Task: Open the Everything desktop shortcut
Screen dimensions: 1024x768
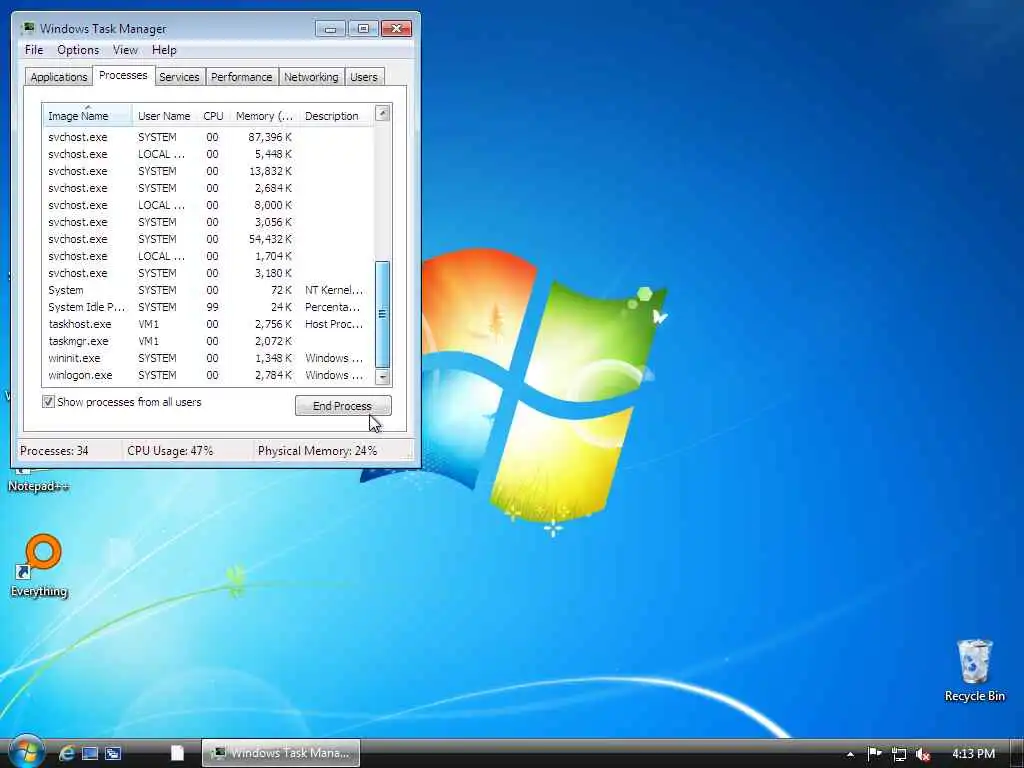Action: pos(39,566)
